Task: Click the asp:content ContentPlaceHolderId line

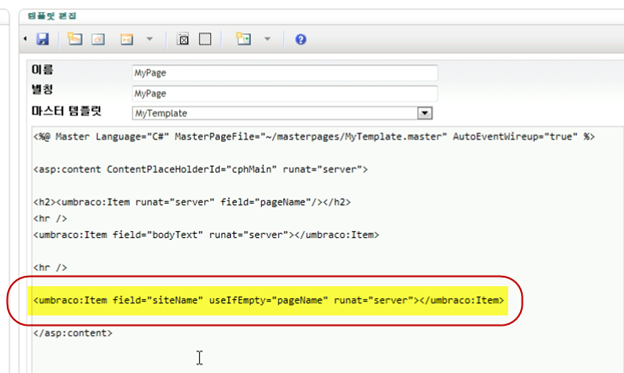Action: click(x=201, y=169)
